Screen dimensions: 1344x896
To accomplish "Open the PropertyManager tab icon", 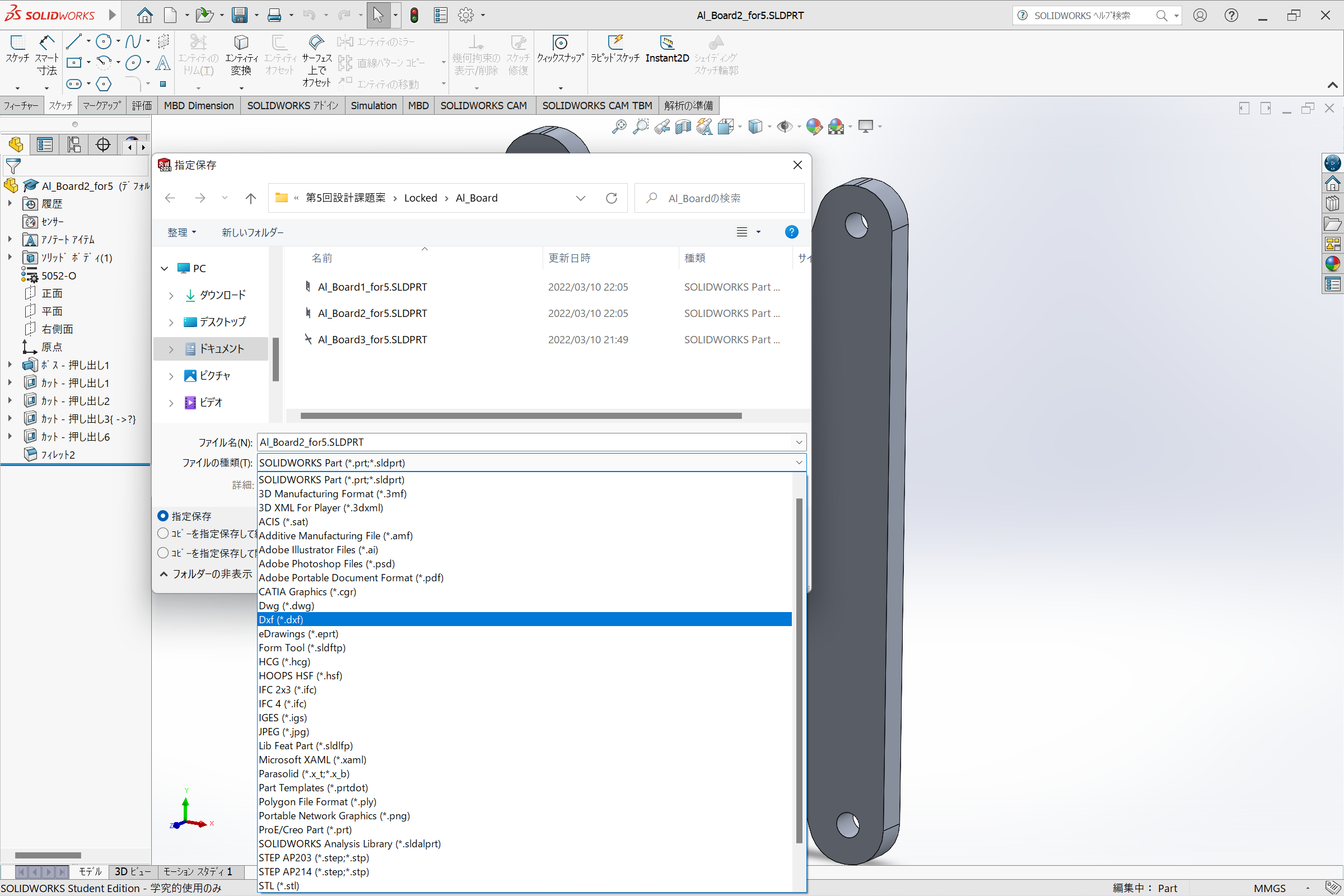I will click(x=45, y=144).
